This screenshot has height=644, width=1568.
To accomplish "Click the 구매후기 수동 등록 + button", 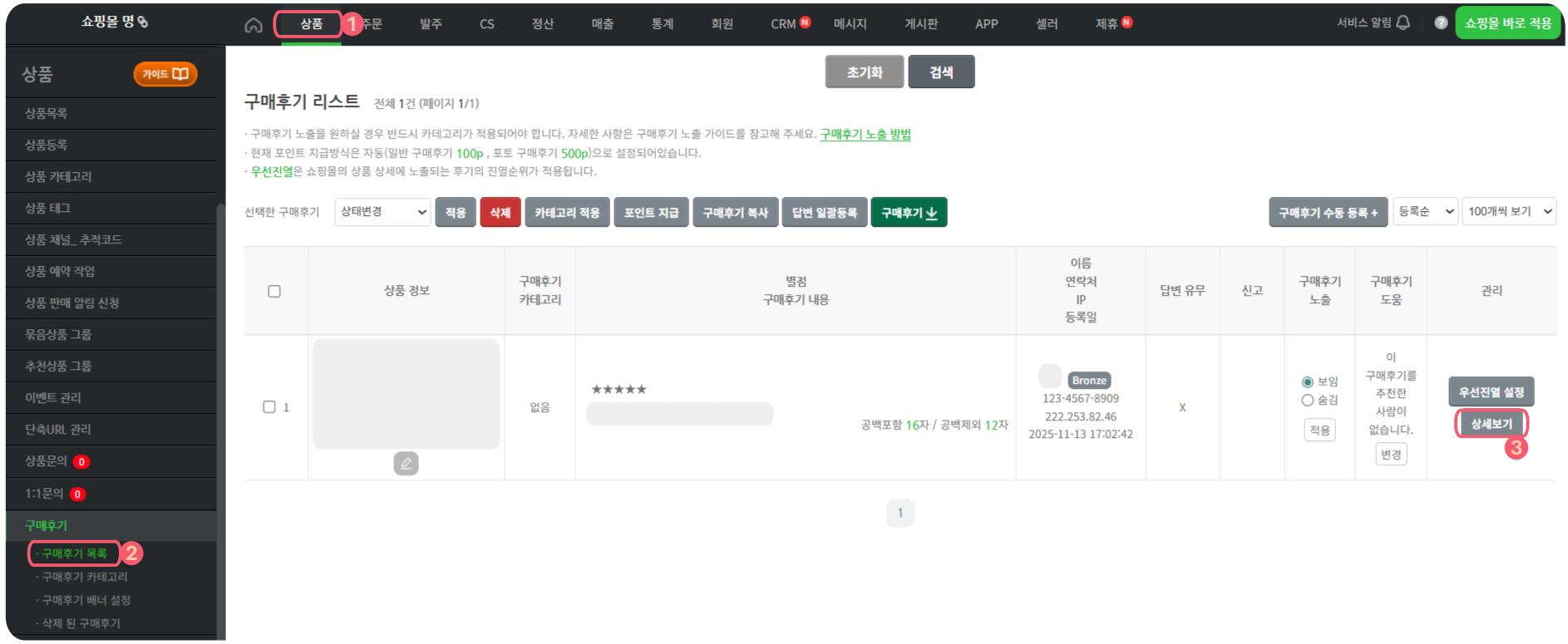I will tap(1328, 213).
